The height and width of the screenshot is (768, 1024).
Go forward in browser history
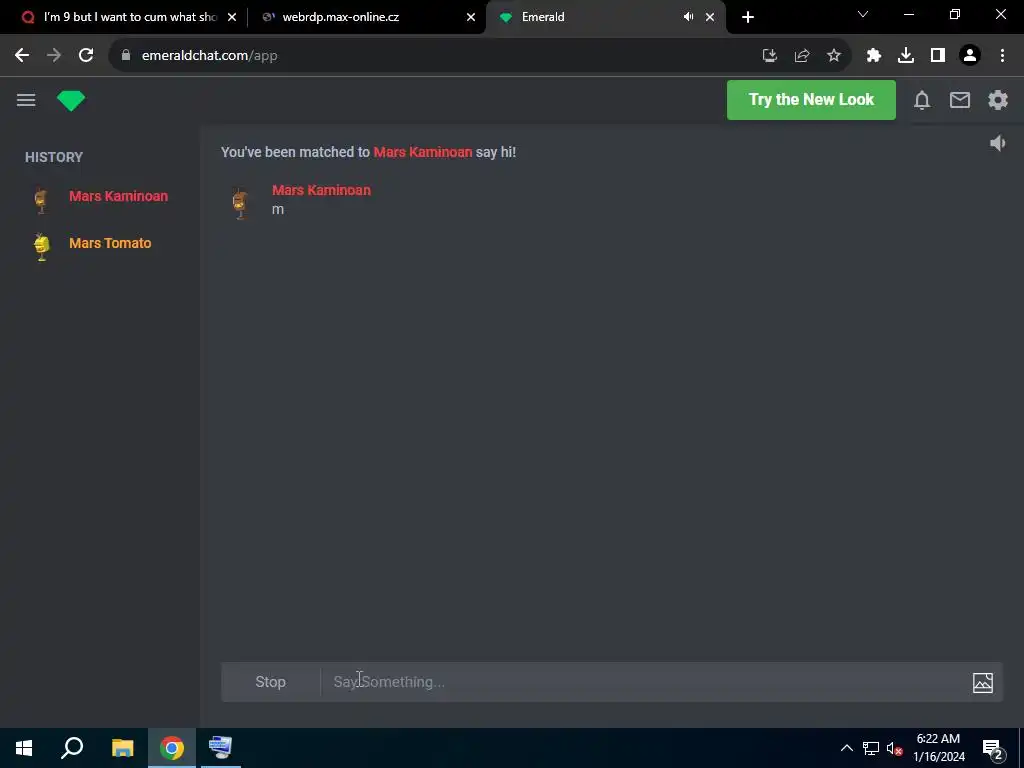(x=54, y=56)
